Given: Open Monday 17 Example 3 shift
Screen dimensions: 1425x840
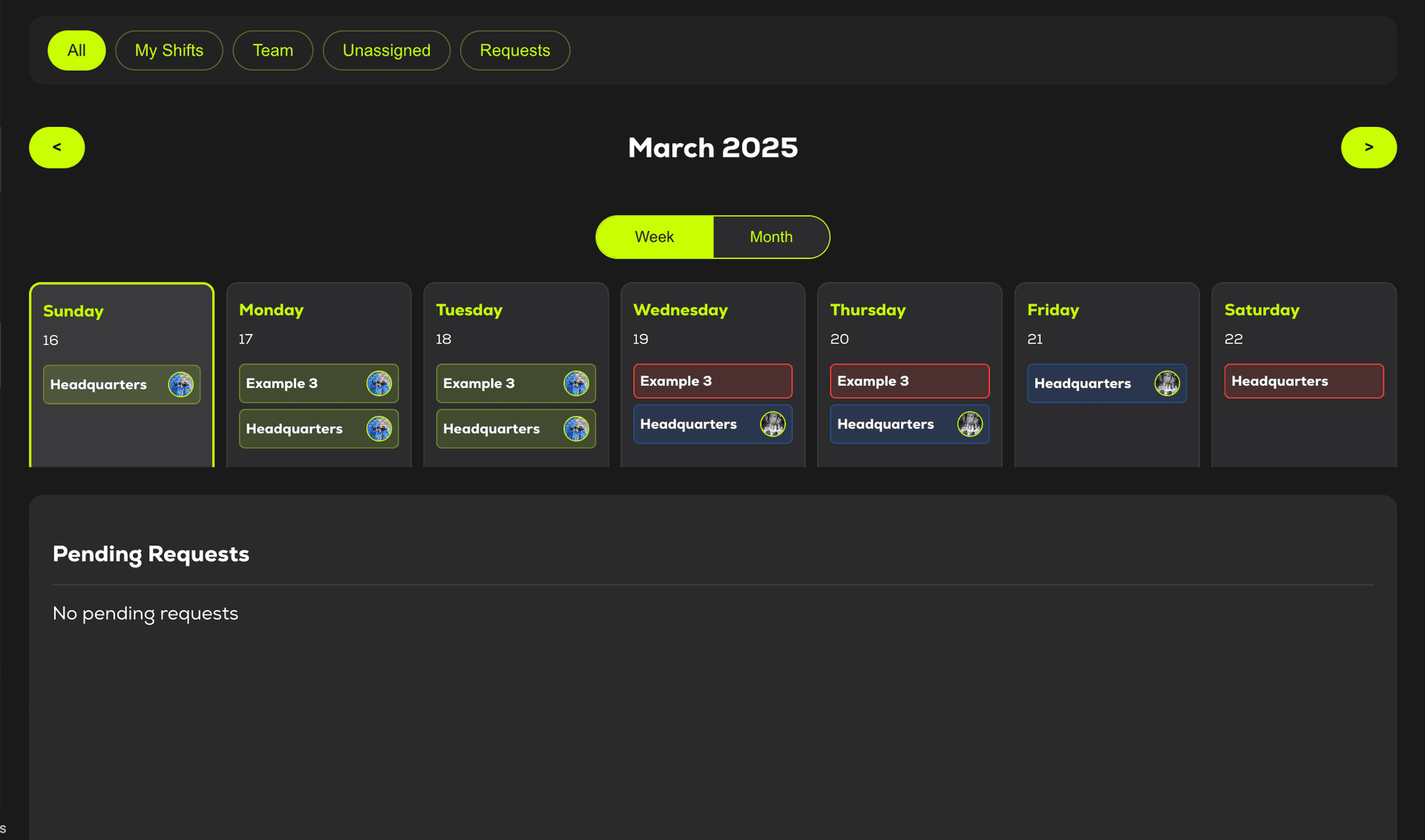Looking at the screenshot, I should (318, 383).
